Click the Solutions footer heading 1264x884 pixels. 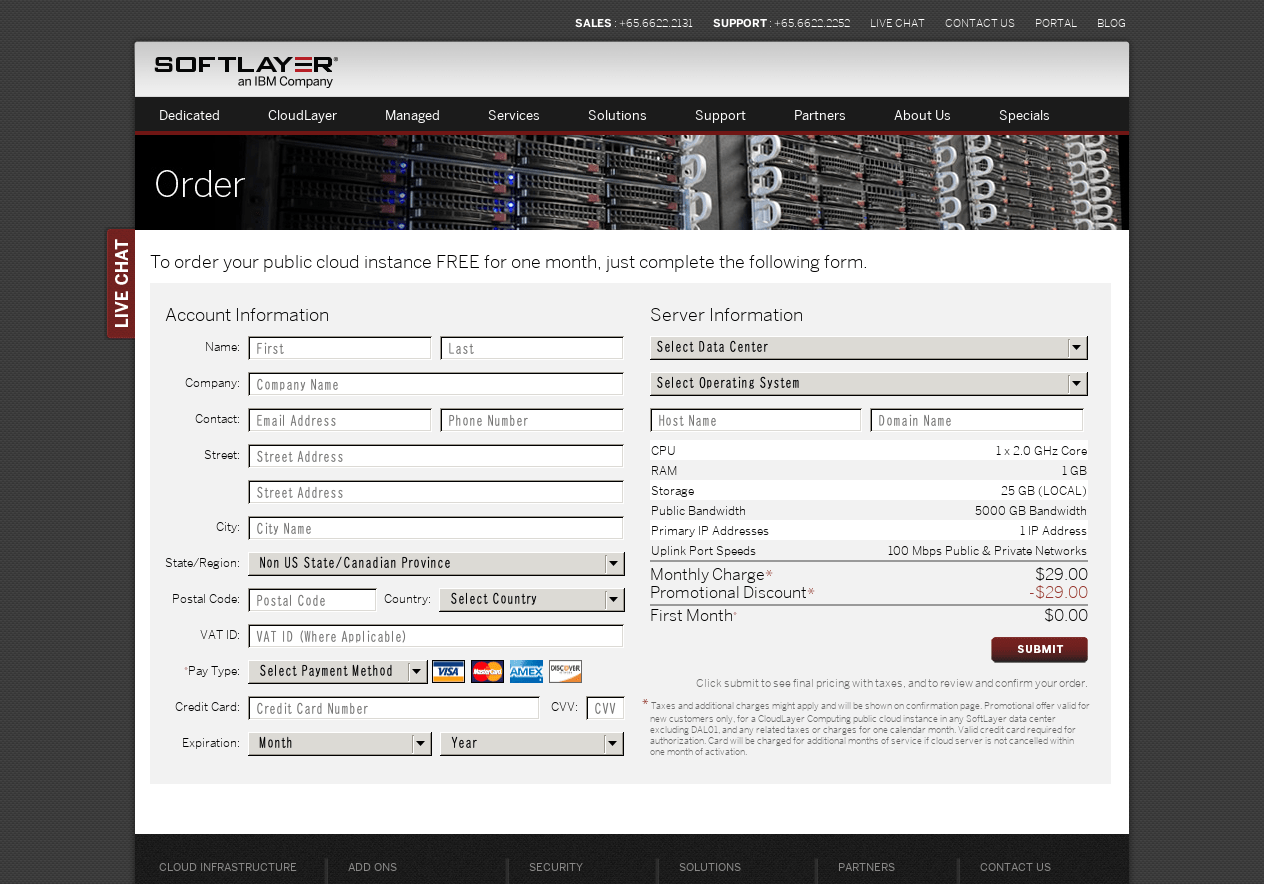coord(710,867)
